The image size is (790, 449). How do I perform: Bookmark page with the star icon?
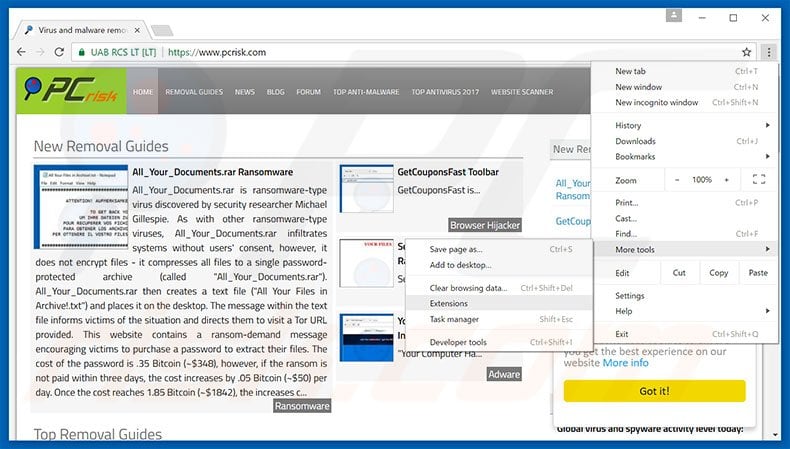click(x=746, y=52)
